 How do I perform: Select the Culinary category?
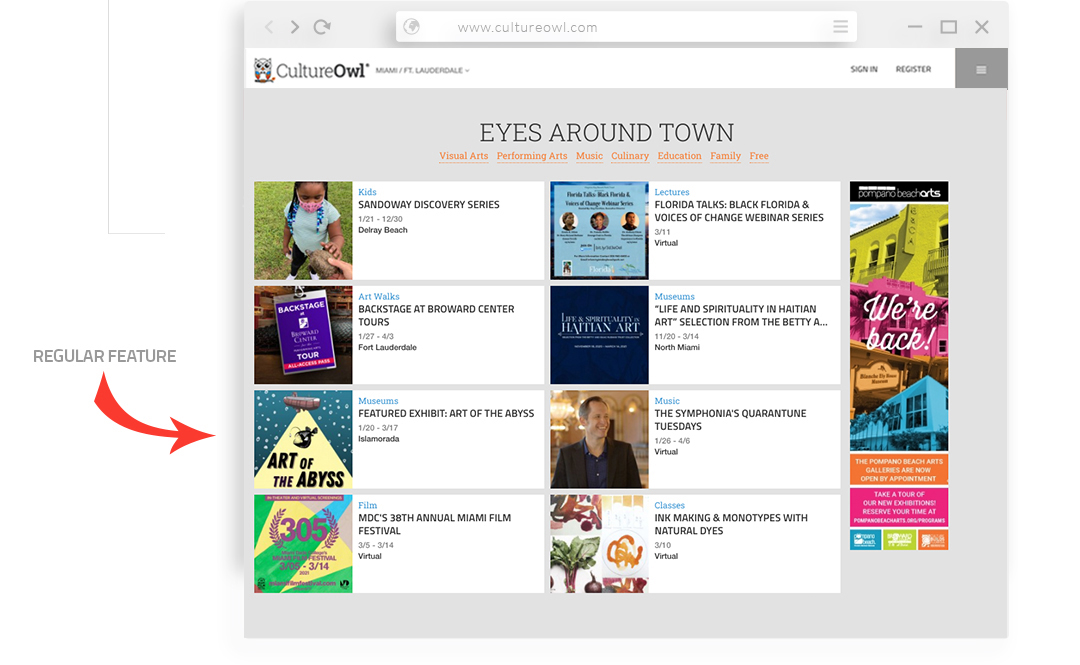click(630, 156)
